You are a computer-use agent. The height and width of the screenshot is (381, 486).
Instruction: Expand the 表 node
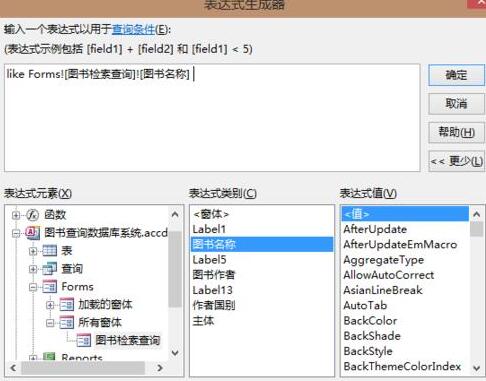(33, 251)
